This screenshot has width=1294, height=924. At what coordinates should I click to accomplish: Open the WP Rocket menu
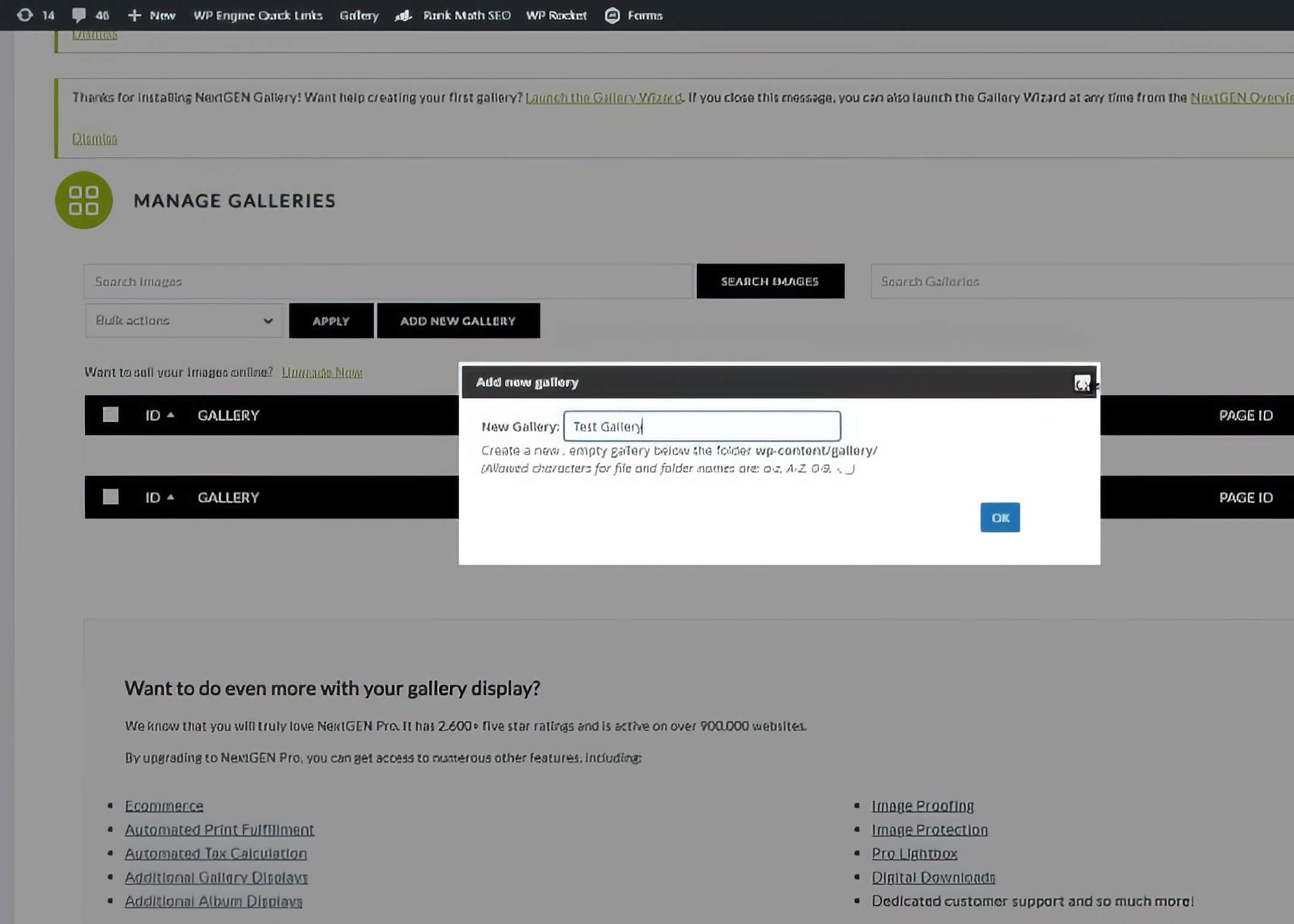(556, 16)
